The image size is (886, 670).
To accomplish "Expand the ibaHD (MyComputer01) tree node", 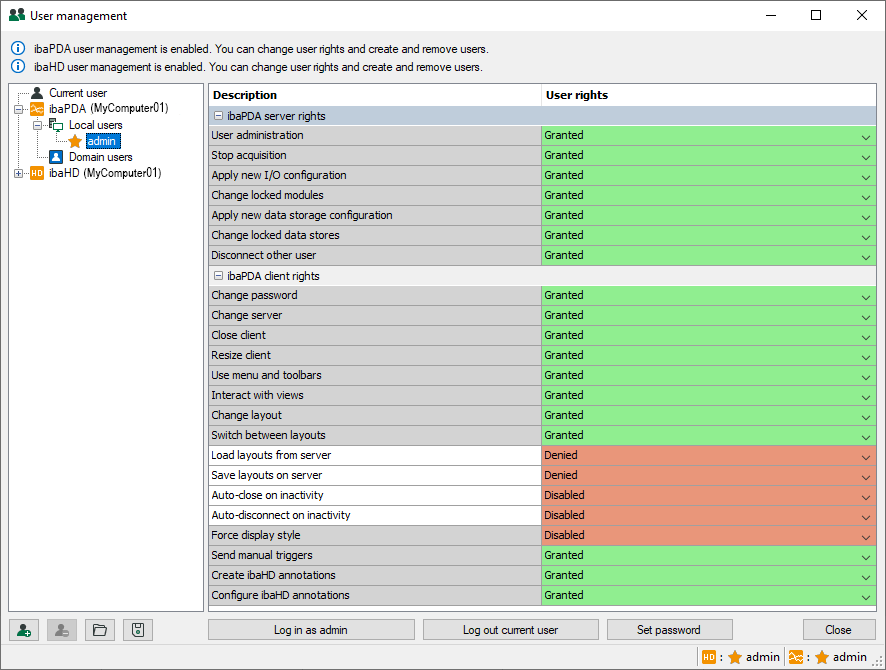I will (18, 173).
